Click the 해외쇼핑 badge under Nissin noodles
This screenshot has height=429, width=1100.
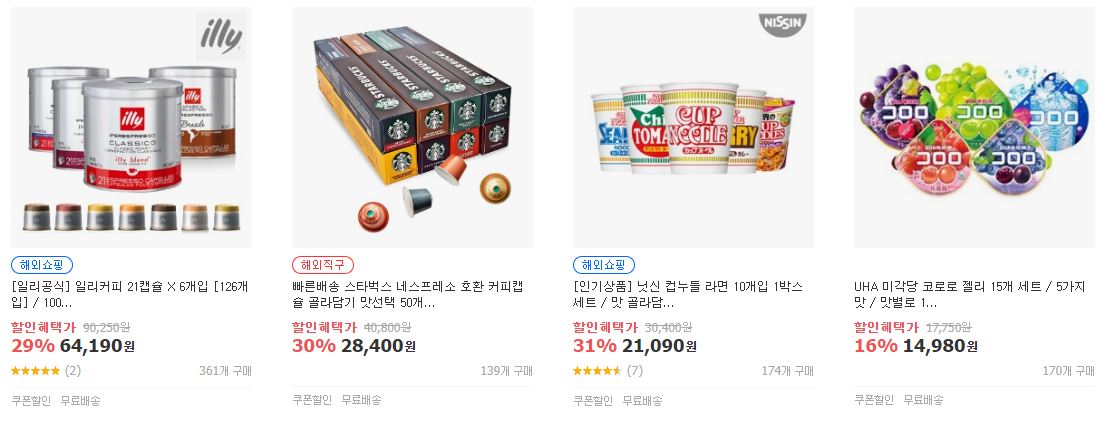coord(604,265)
